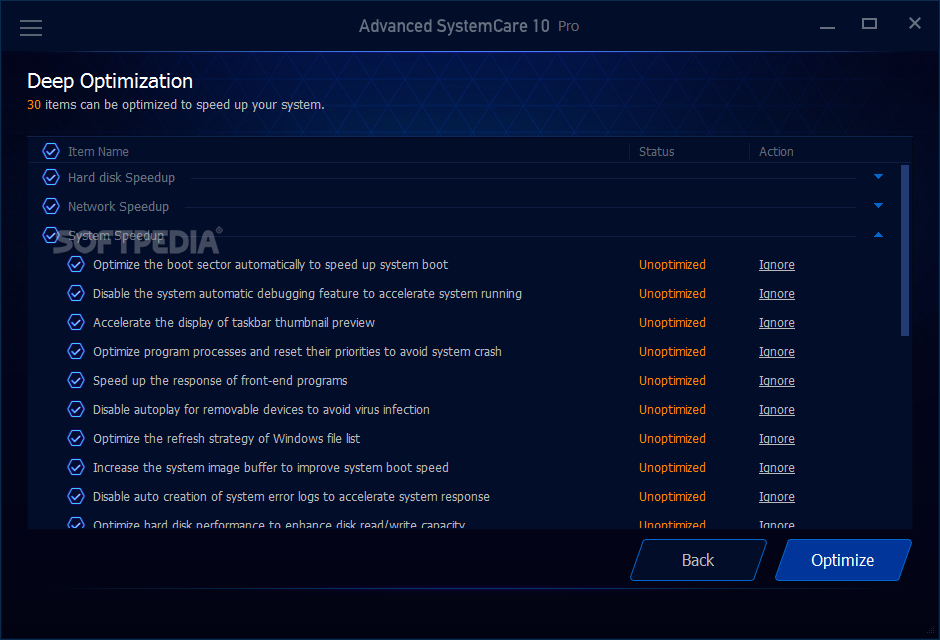940x640 pixels.
Task: Ignore the boot sector optimization item
Action: [776, 265]
